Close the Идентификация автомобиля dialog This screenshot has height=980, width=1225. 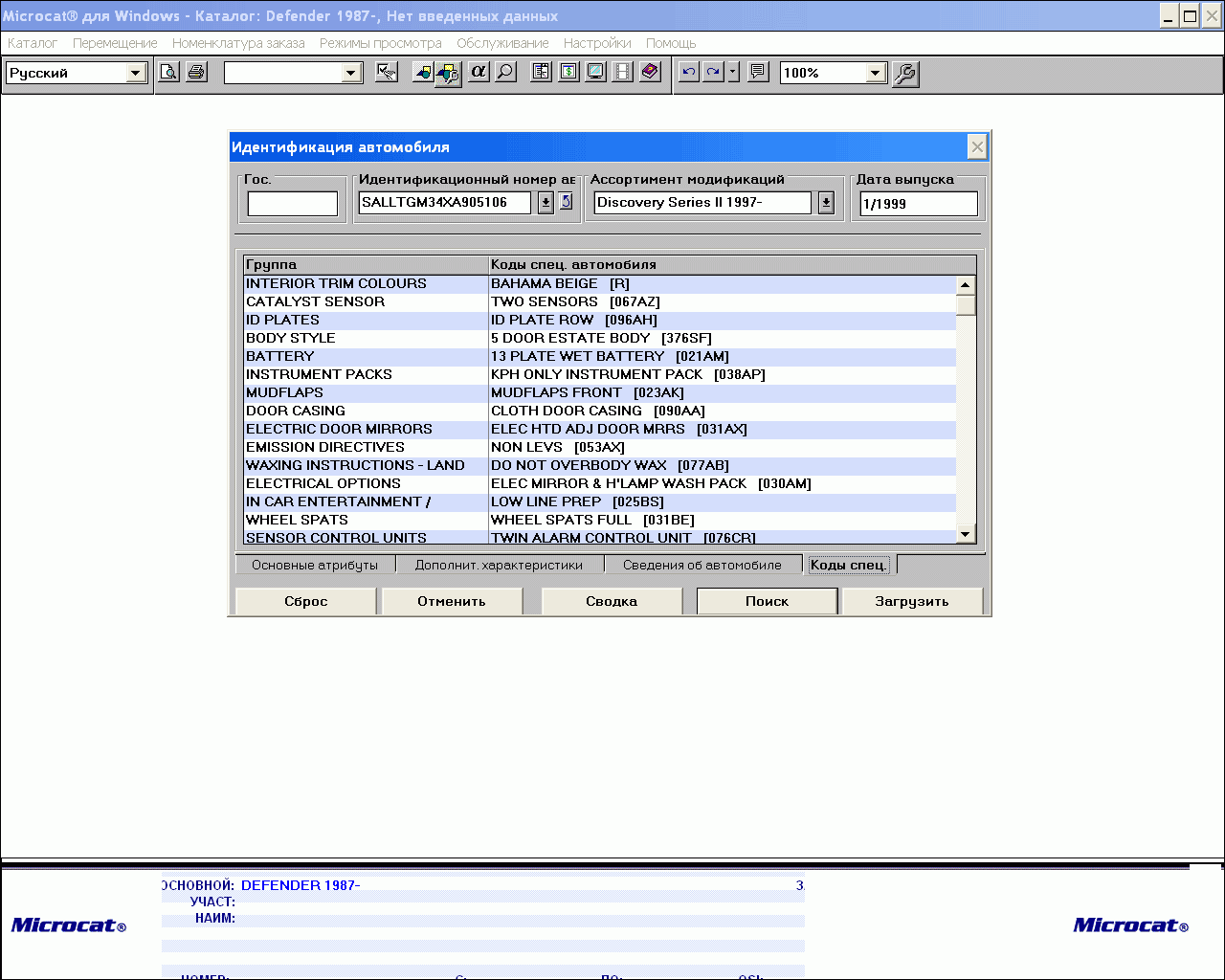tap(976, 146)
